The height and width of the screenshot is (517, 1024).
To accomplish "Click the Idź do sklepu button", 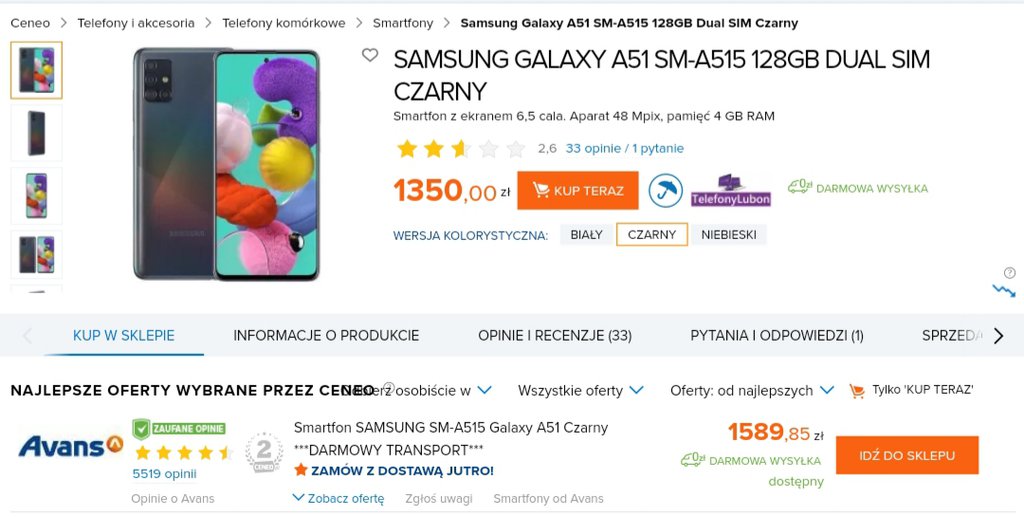I will tap(907, 455).
